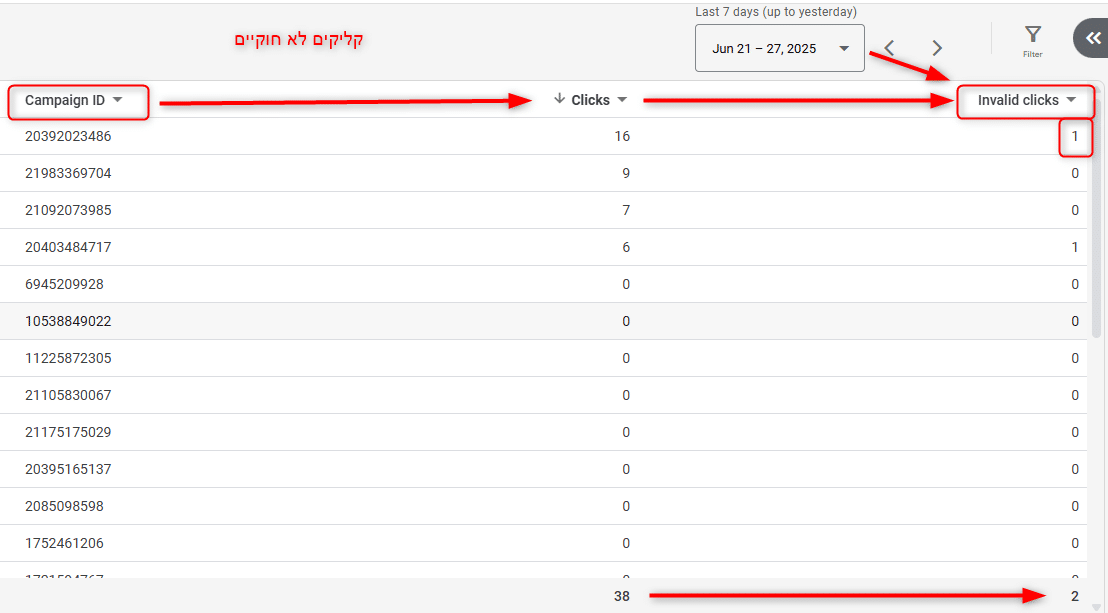The width and height of the screenshot is (1108, 613).
Task: Select campaign row 21983369704
Action: pyautogui.click(x=68, y=173)
